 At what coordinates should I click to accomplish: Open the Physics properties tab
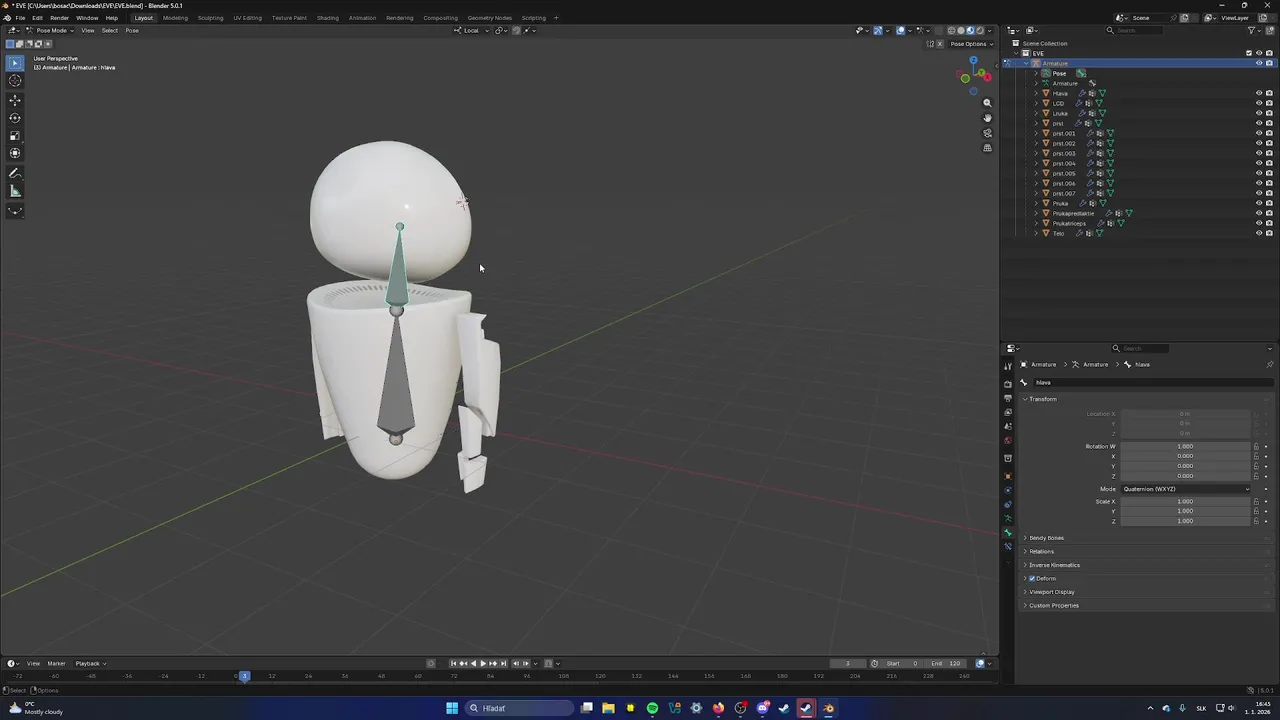click(x=1008, y=490)
